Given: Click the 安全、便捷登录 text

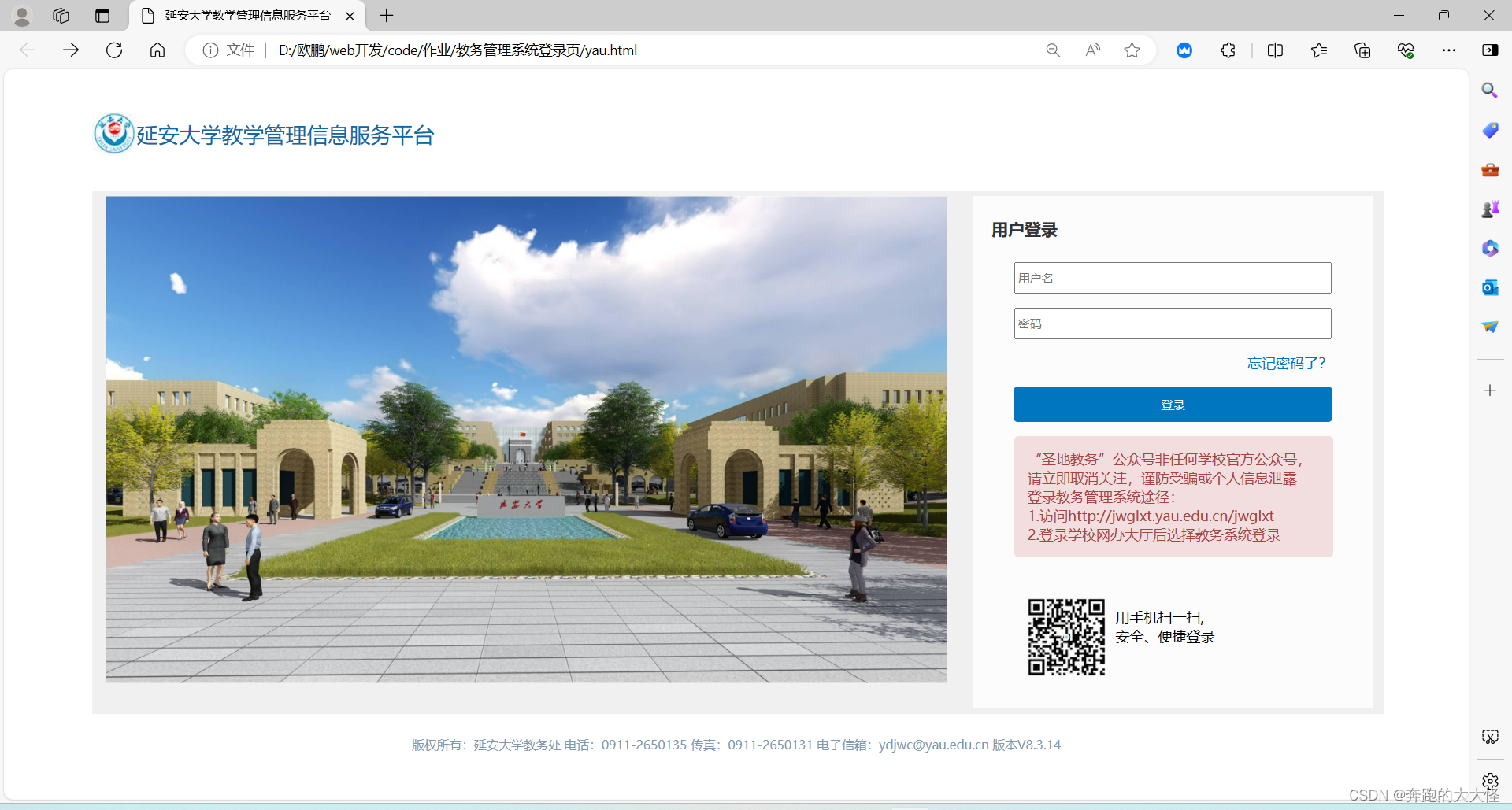Looking at the screenshot, I should 1165,637.
